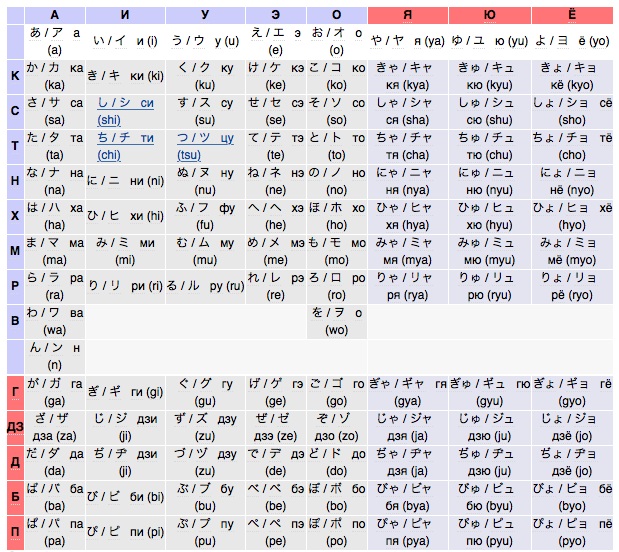The height and width of the screenshot is (552, 619).
Task: Select the ни (ni) cell
Action: click(125, 182)
